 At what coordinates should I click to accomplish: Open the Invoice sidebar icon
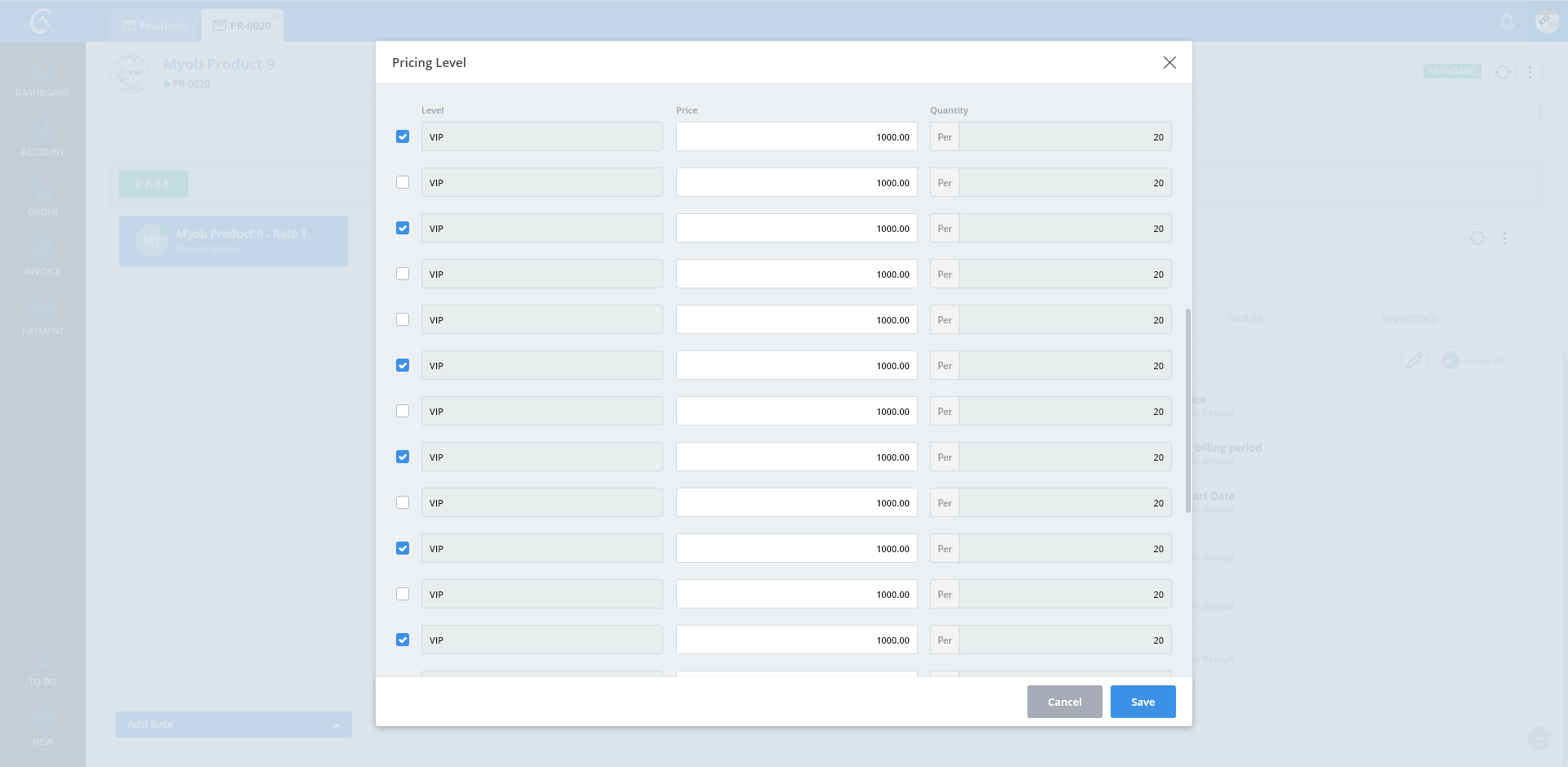pyautogui.click(x=42, y=250)
